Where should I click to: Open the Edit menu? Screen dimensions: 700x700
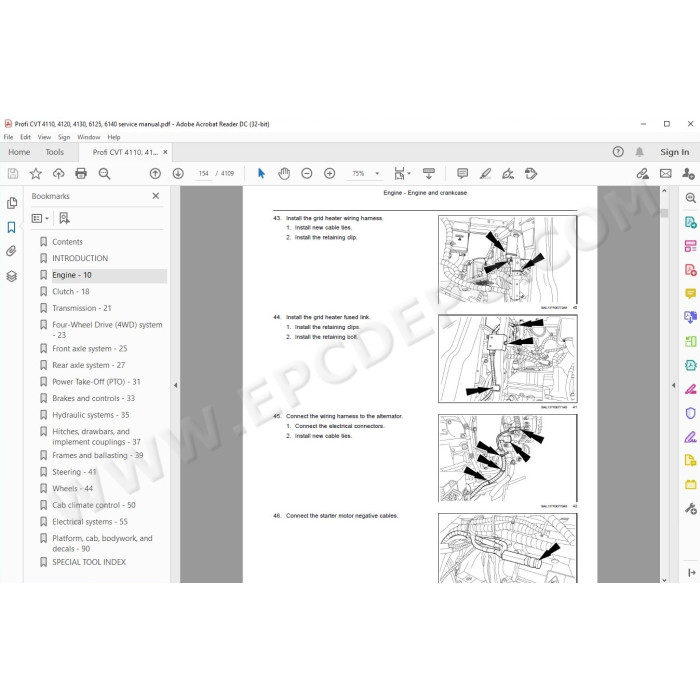tap(25, 137)
